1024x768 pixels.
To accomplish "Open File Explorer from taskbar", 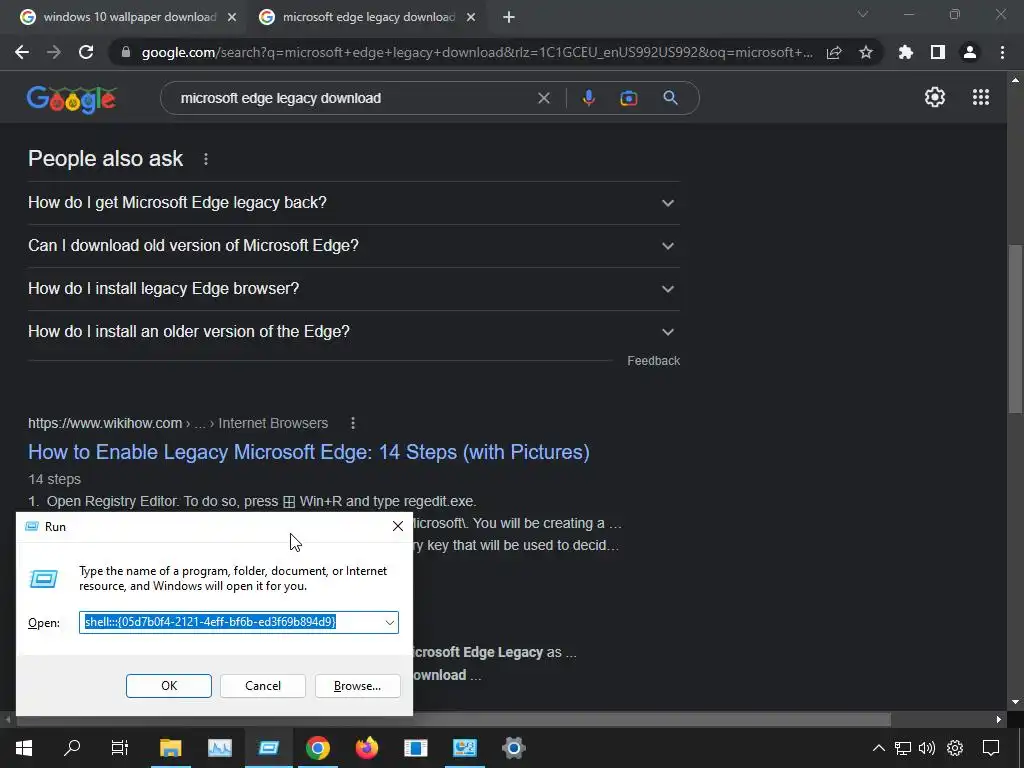I will click(170, 748).
